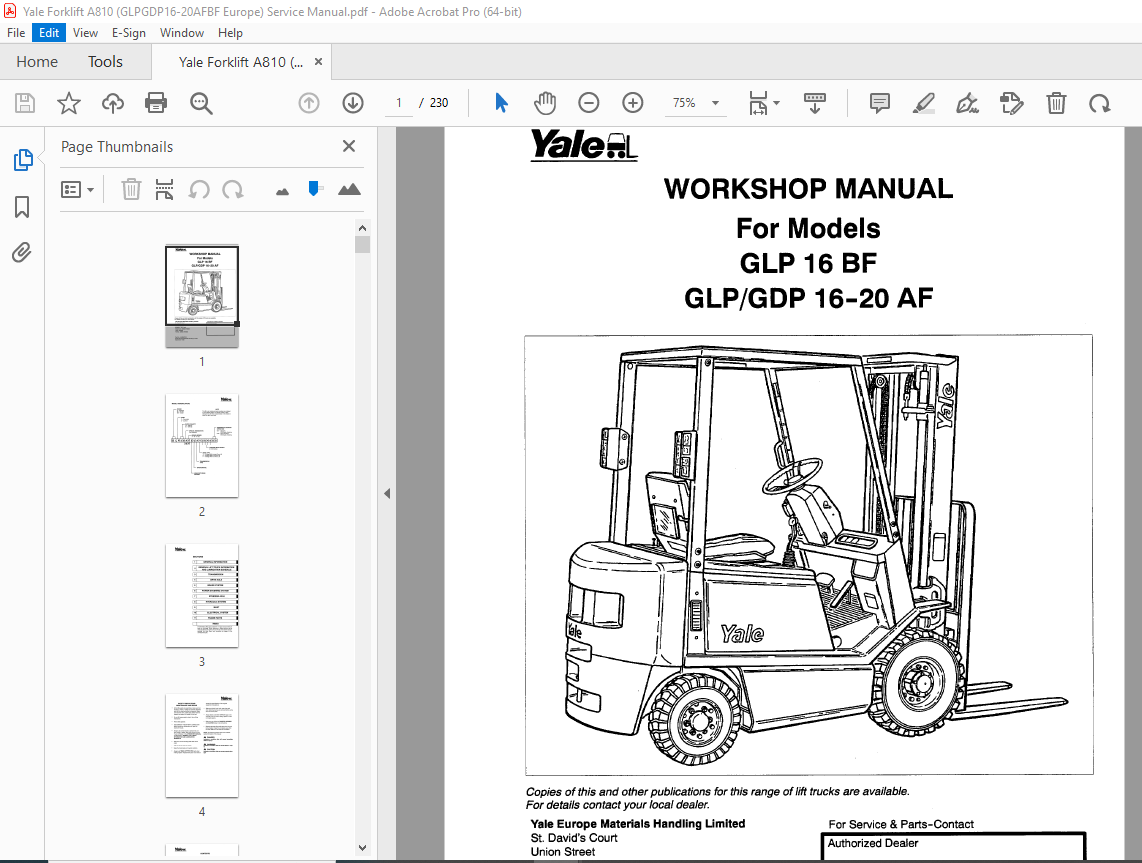Delete selected page in thumbnails panel

tap(131, 189)
